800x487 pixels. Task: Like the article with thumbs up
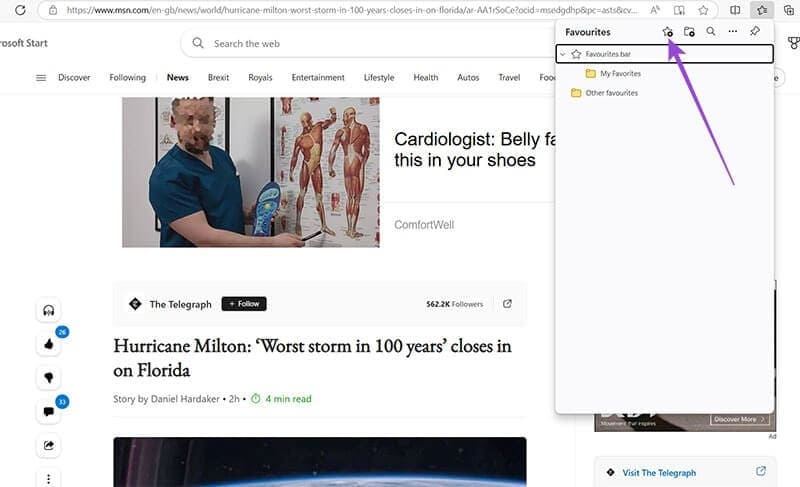tap(48, 344)
